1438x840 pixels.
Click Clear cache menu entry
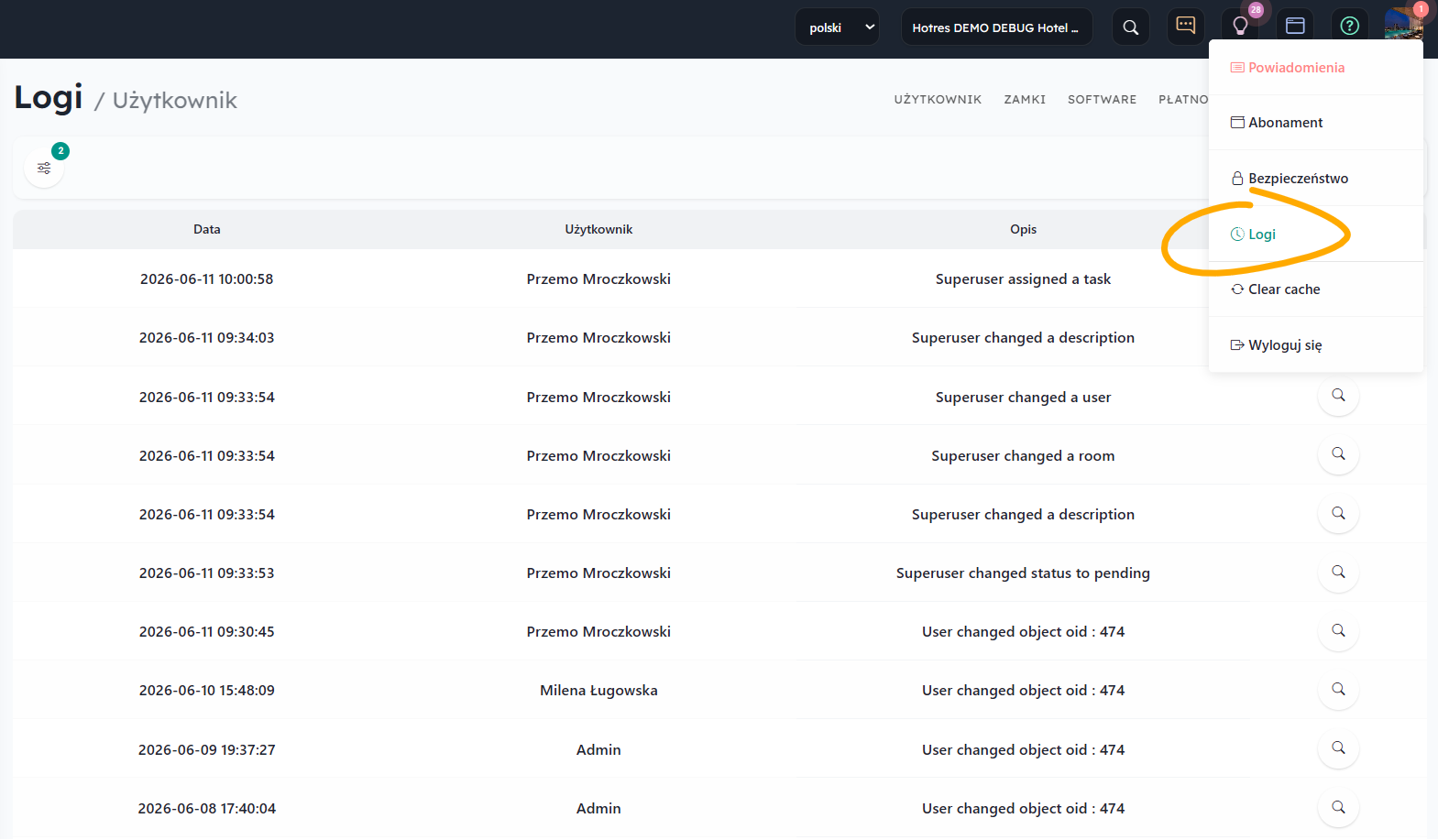tap(1316, 289)
